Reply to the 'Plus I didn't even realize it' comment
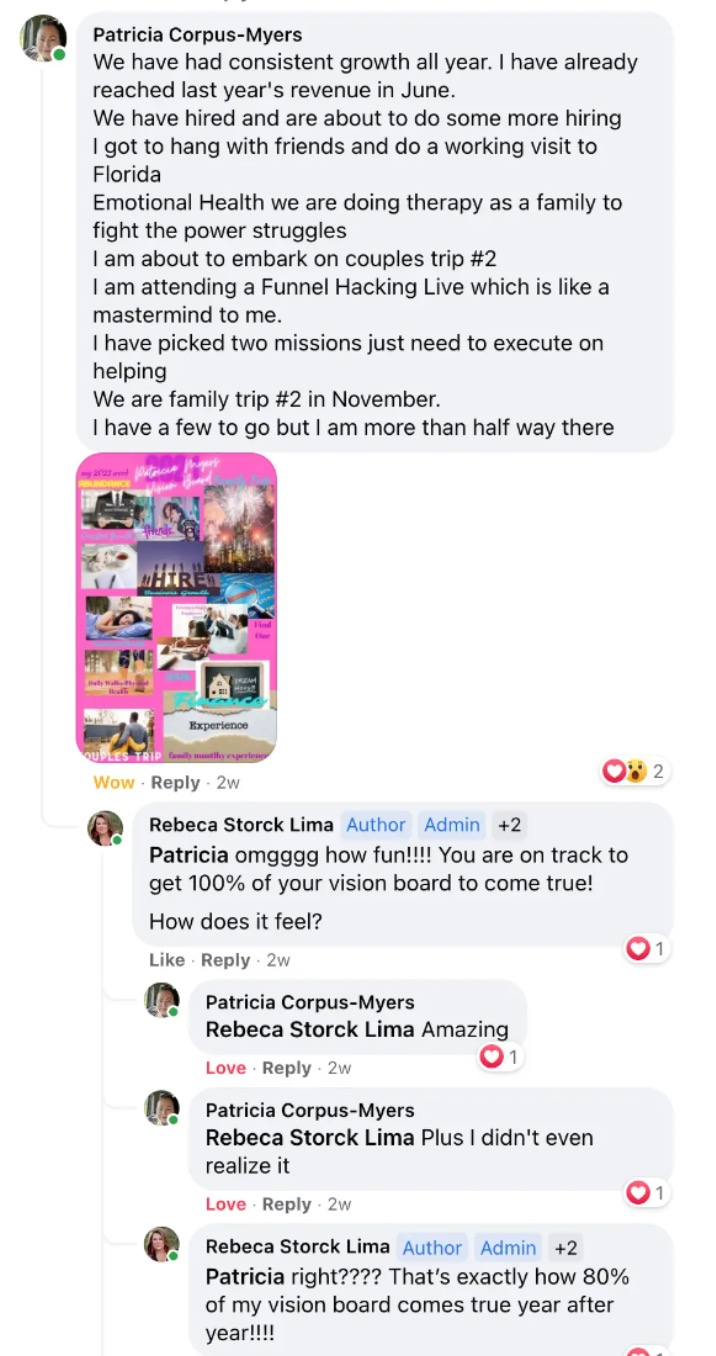The height and width of the screenshot is (1356, 716). pos(287,1204)
